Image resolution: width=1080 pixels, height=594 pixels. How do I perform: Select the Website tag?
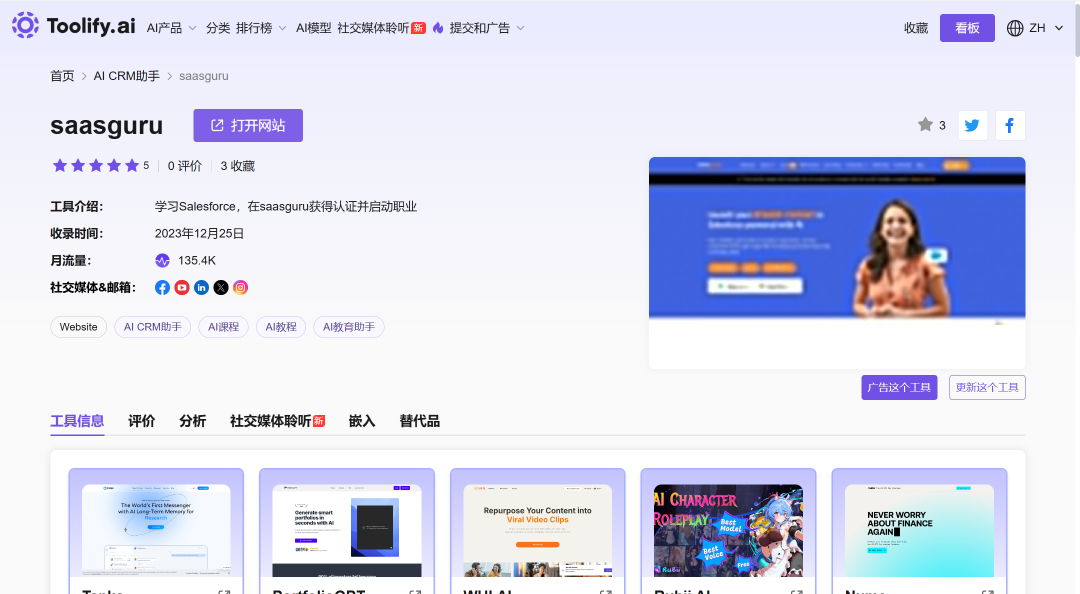79,327
